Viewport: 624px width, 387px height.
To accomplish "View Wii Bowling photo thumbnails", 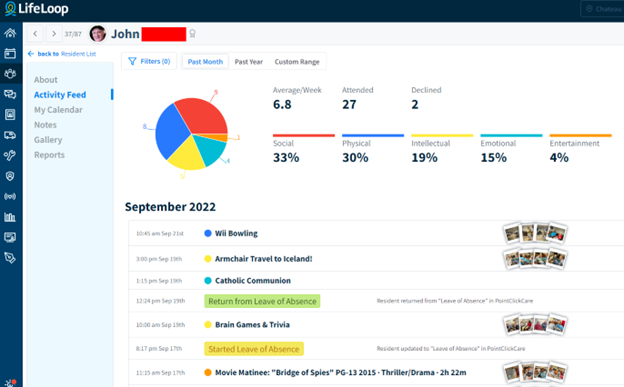I will tap(535, 233).
